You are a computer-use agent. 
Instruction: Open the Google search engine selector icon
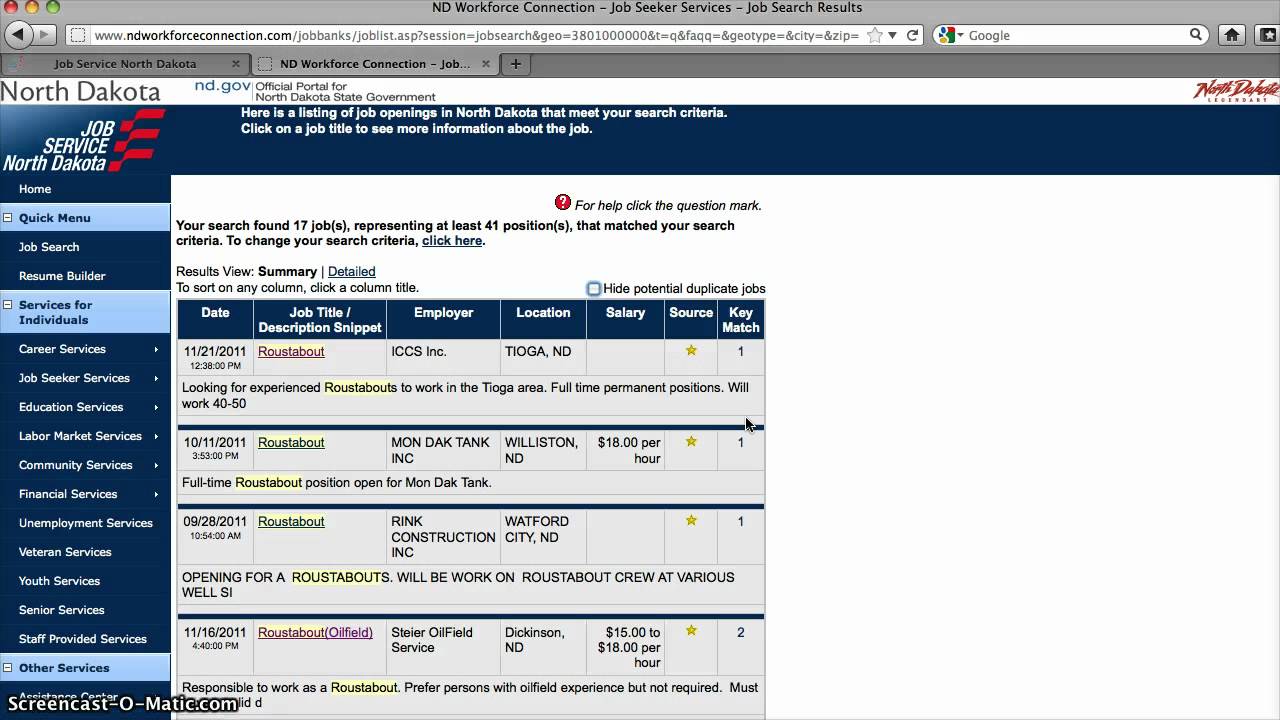pos(948,35)
